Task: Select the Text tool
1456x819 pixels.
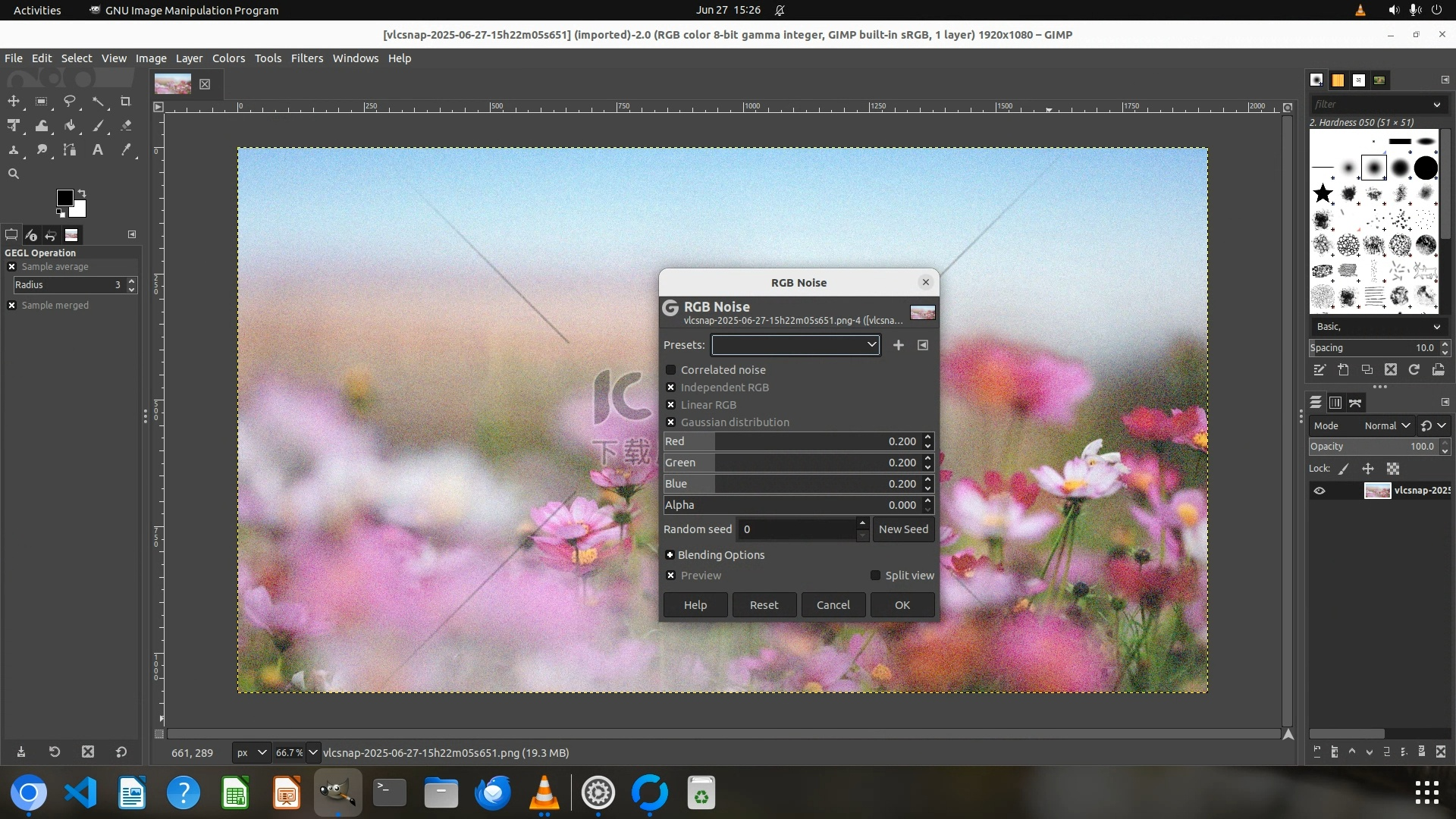Action: click(x=98, y=150)
